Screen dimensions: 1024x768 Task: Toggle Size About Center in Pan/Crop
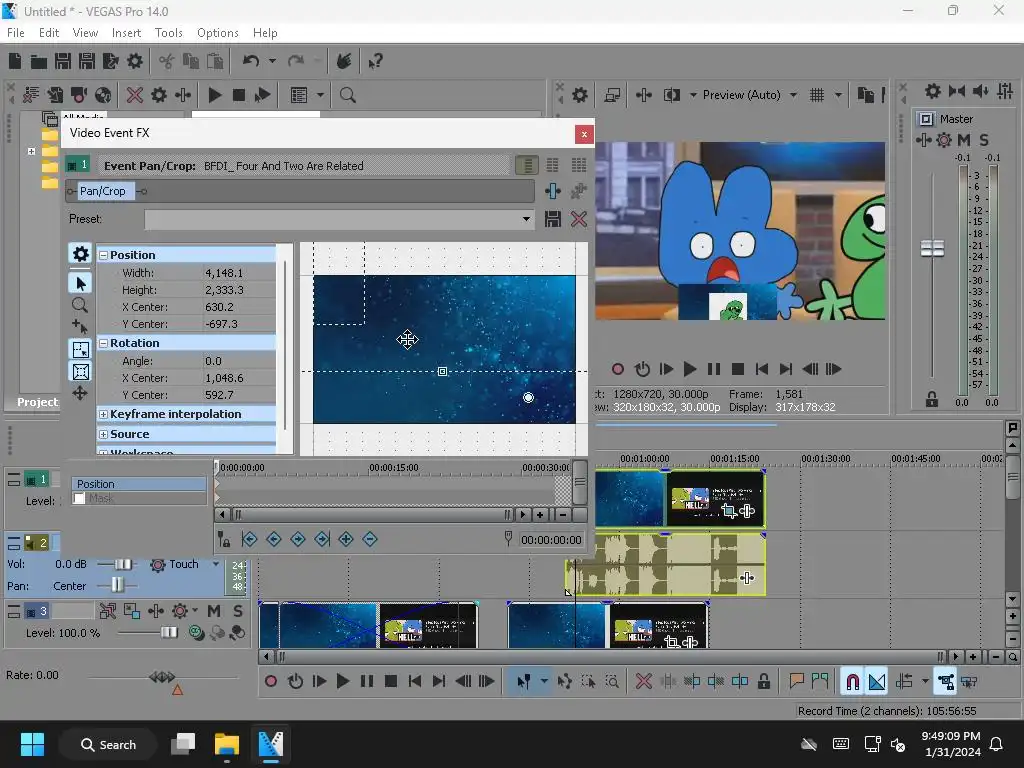point(80,372)
